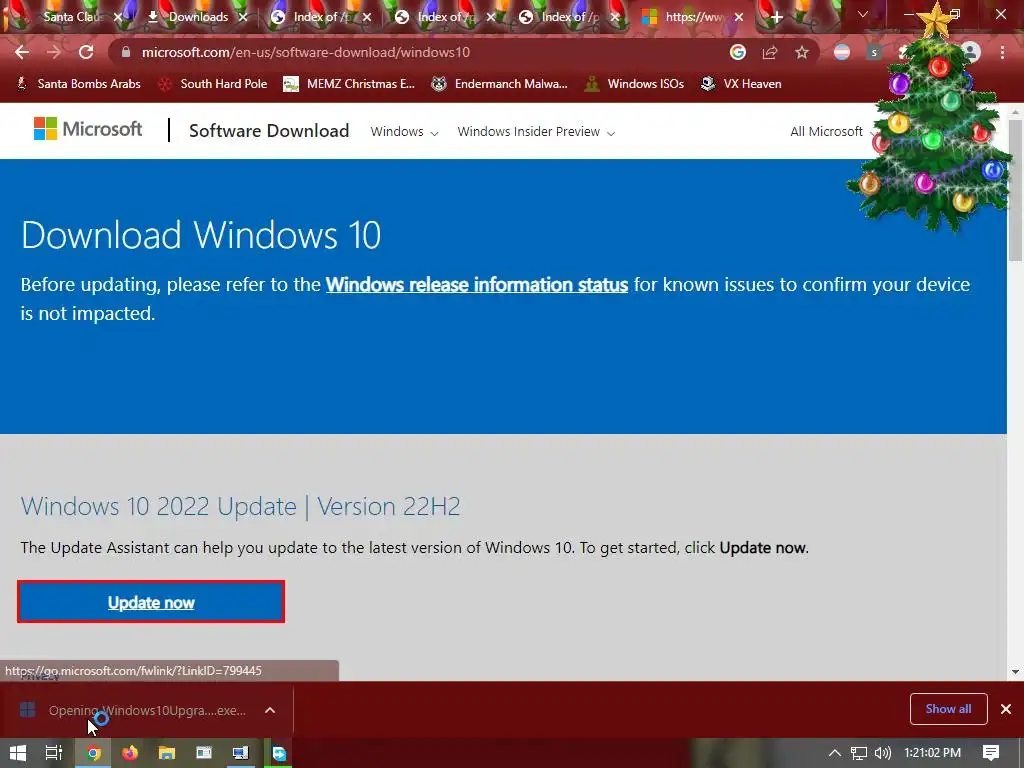Show hidden system tray icons
The height and width of the screenshot is (768, 1024).
835,753
